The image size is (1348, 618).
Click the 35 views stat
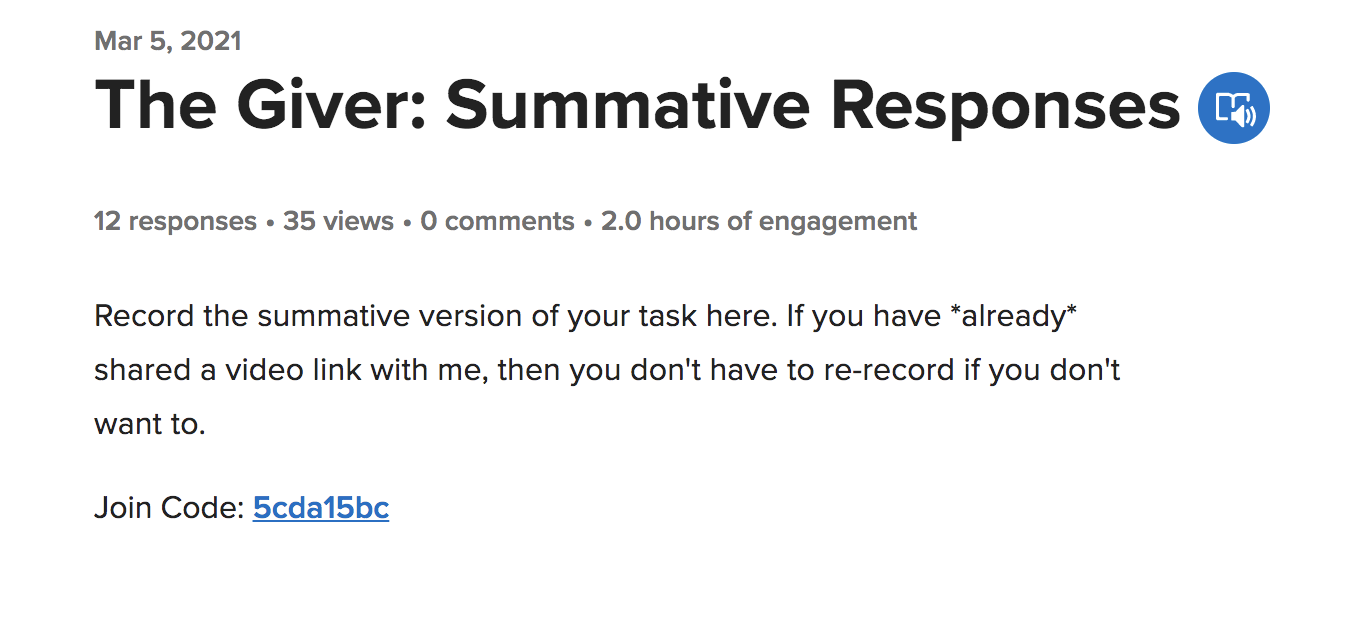(x=338, y=221)
